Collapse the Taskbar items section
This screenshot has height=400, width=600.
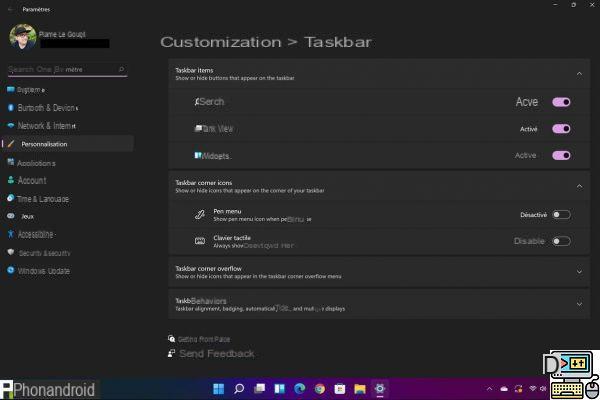(579, 73)
